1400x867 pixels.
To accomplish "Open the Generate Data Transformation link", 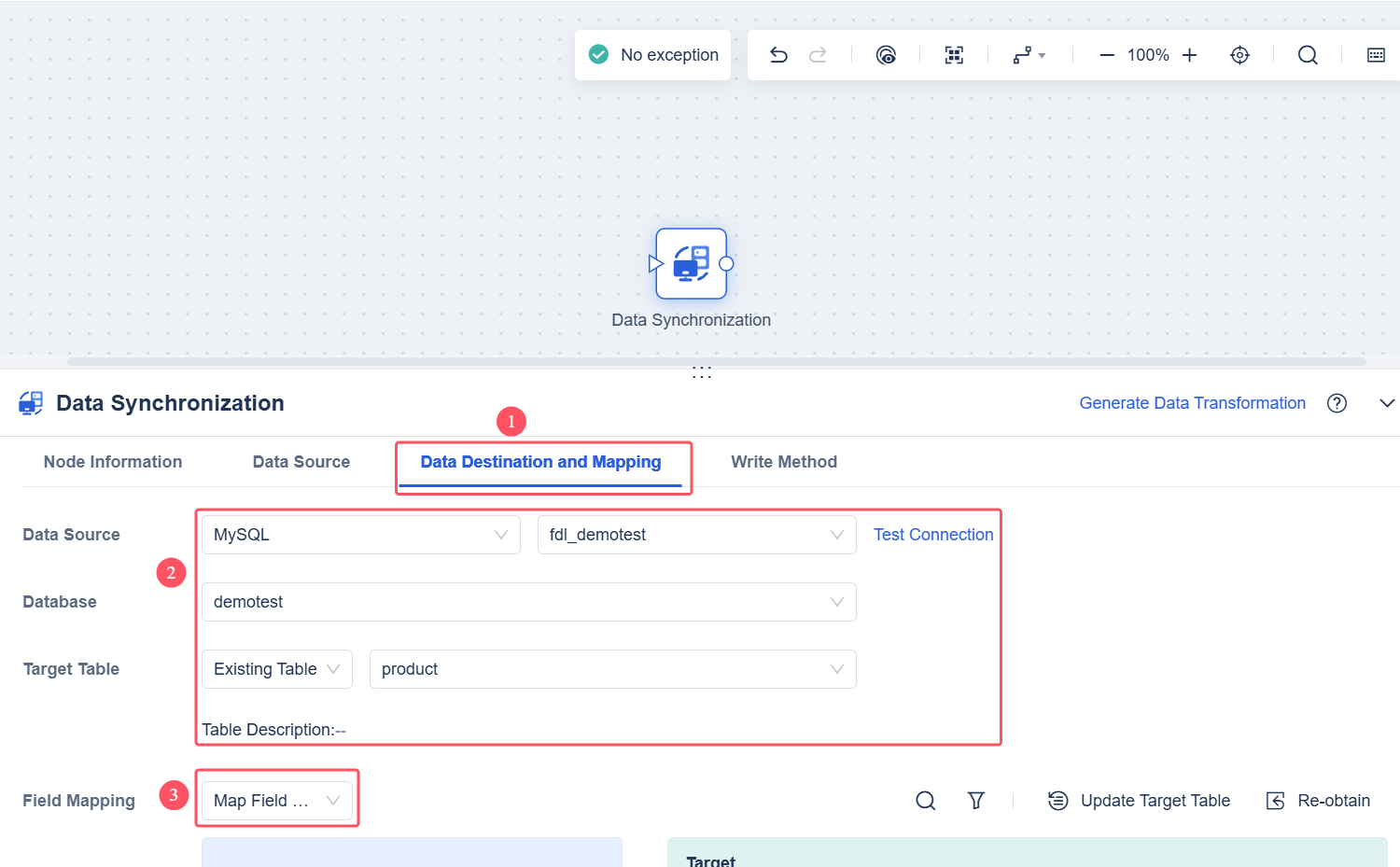I will click(x=1193, y=403).
